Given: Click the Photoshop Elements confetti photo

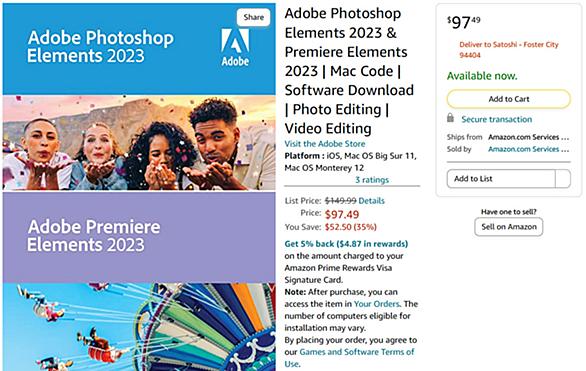Looking at the screenshot, I should [139, 143].
